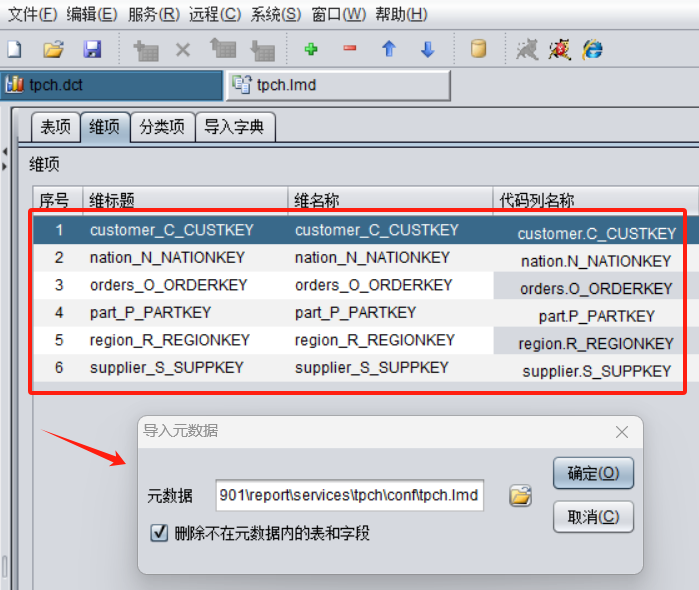Viewport: 699px width, 590px height.
Task: Click the blue up arrow icon
Action: point(389,49)
